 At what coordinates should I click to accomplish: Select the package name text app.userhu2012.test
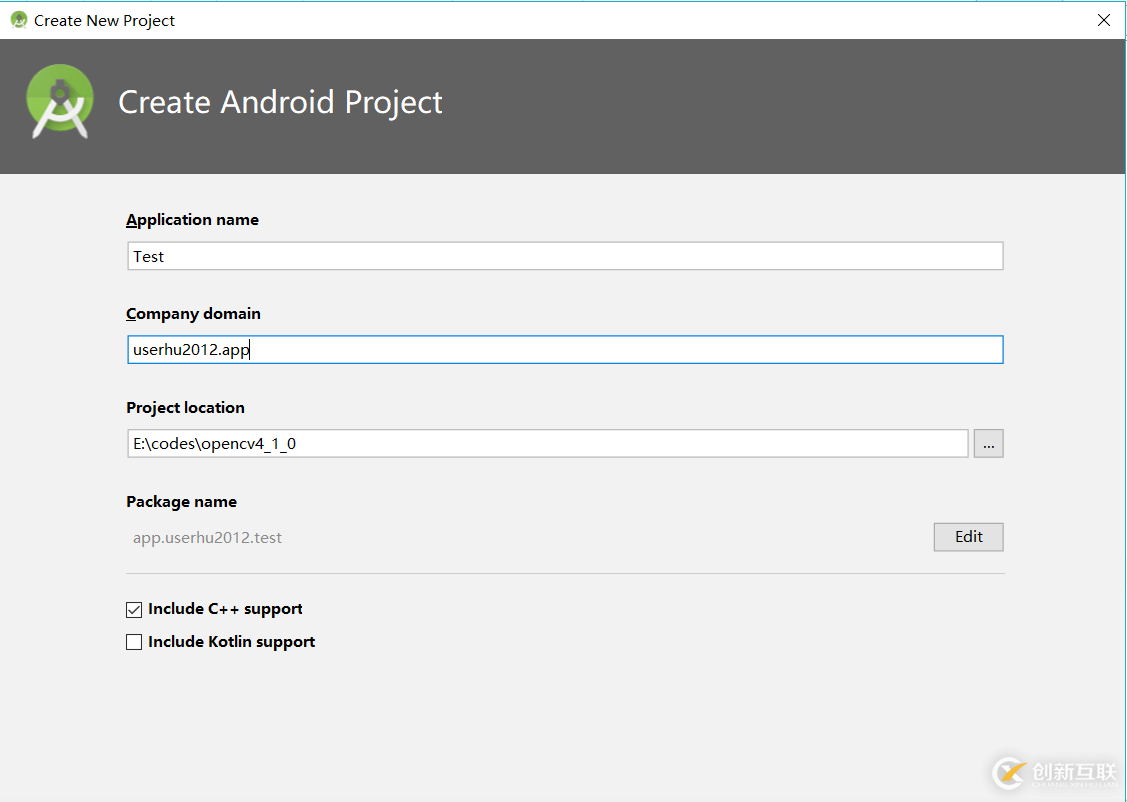tap(207, 537)
